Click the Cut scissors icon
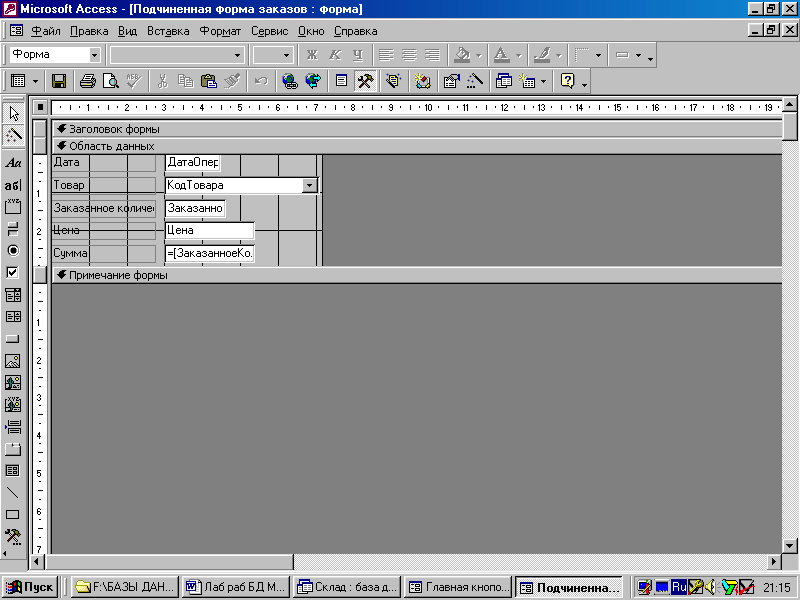Screen dimensions: 800x600 (x=162, y=81)
